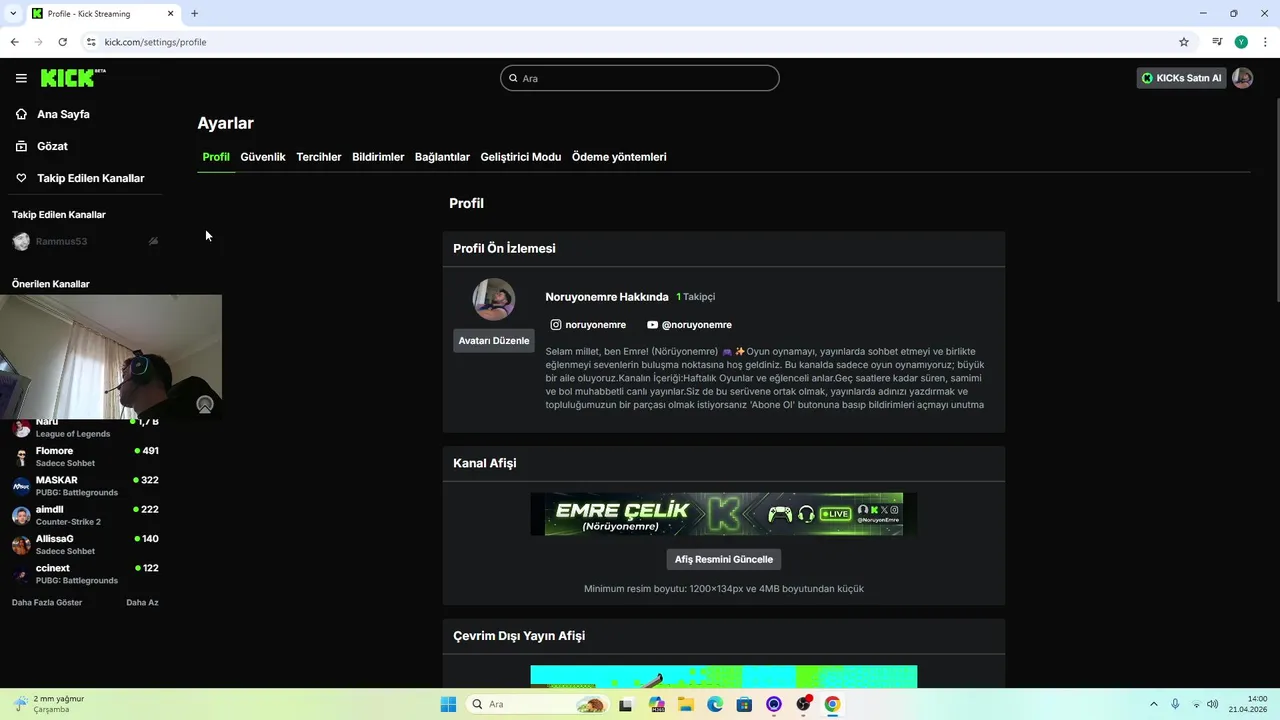This screenshot has width=1280, height=720.
Task: Click the Gözat browse icon
Action: pyautogui.click(x=21, y=146)
